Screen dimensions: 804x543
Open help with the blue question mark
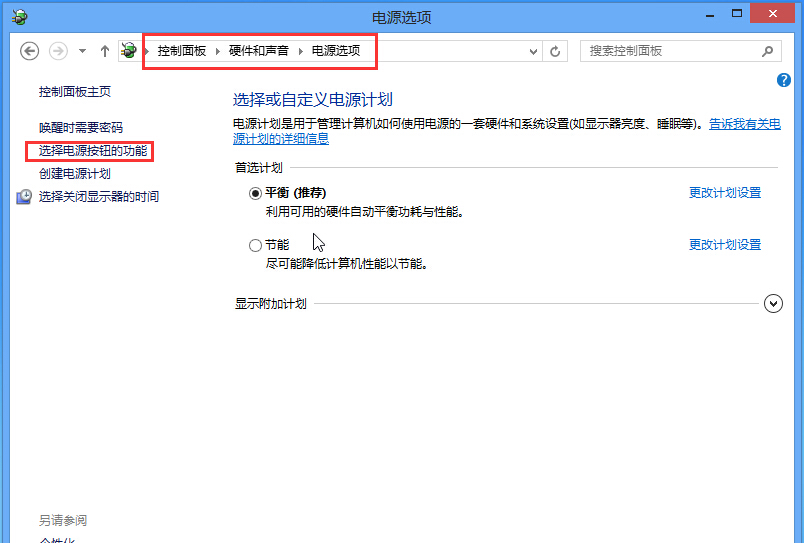click(784, 80)
